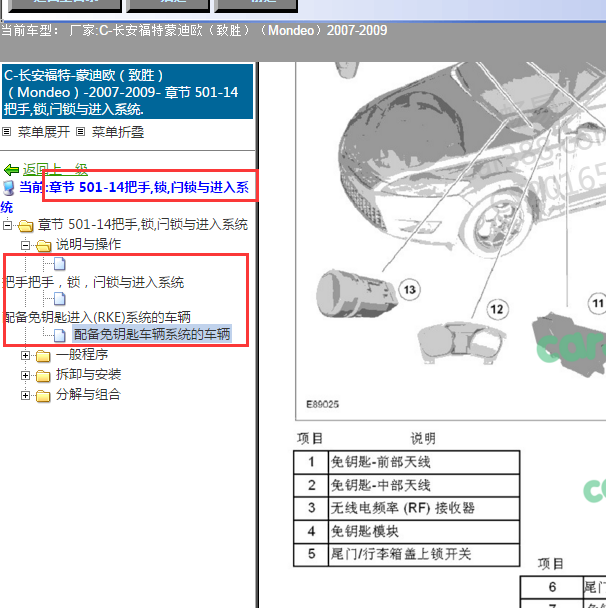Screen dimensions: 606x608
Task: Select the 说明与操作 tree item
Action: click(88, 244)
